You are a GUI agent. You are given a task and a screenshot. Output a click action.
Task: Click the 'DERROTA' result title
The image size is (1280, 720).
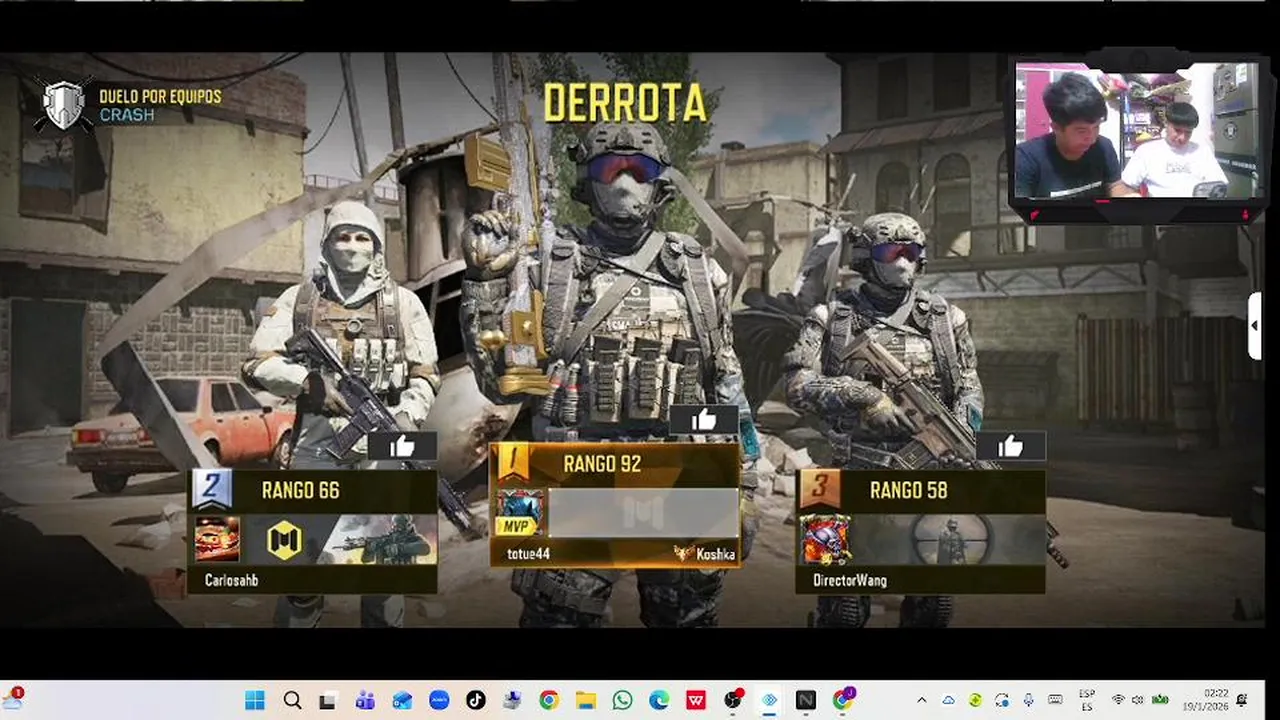(625, 103)
